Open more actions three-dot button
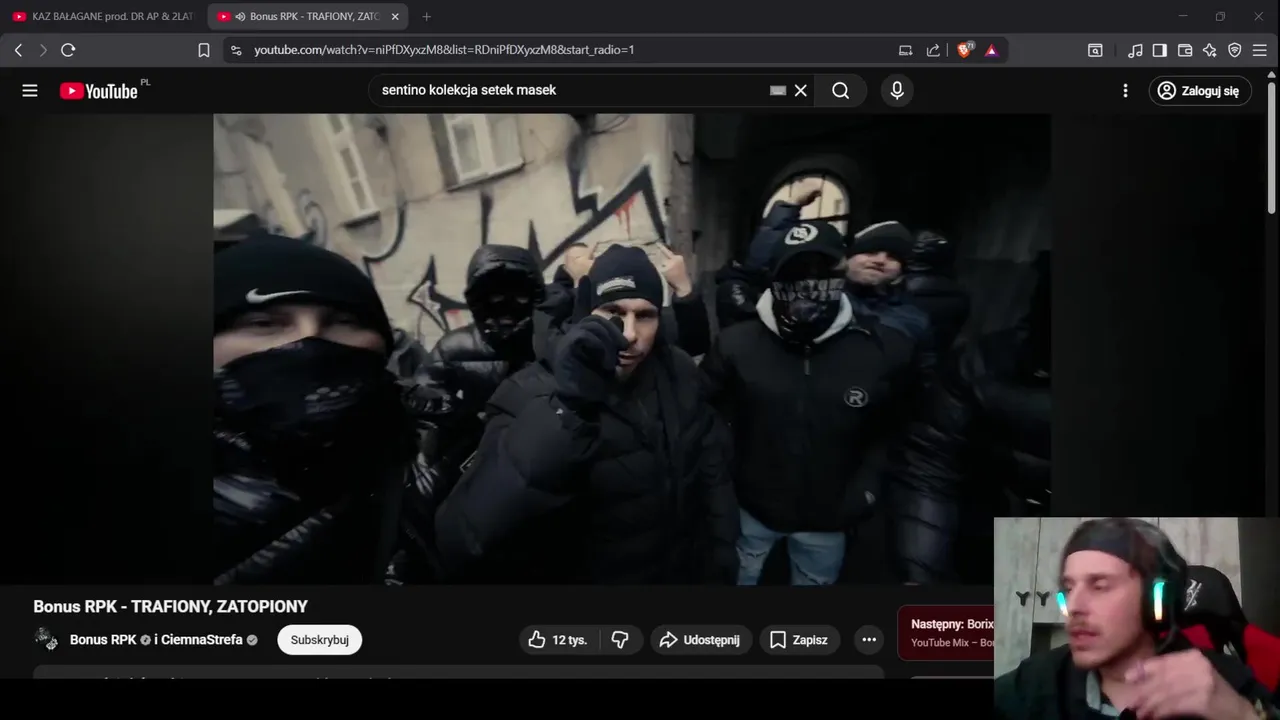Viewport: 1280px width, 720px height. [x=869, y=640]
